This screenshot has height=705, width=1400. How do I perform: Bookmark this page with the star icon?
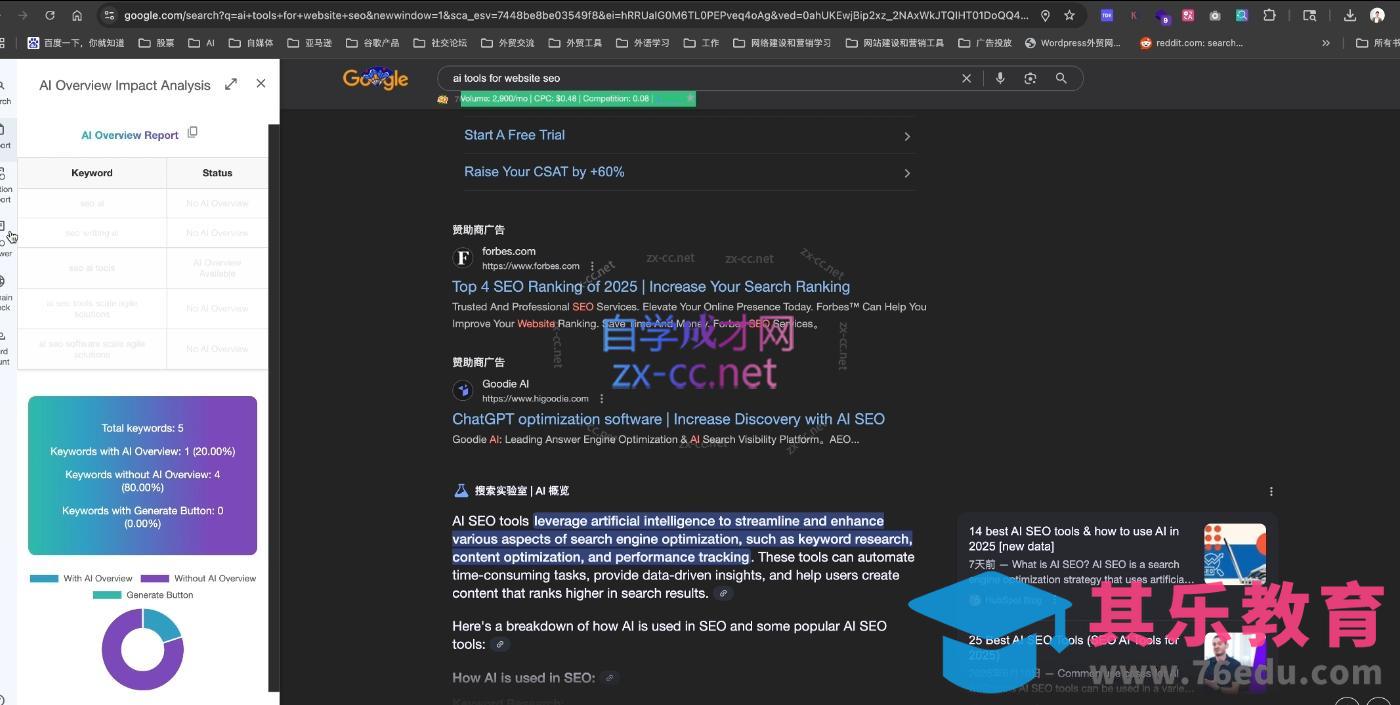(x=1069, y=16)
